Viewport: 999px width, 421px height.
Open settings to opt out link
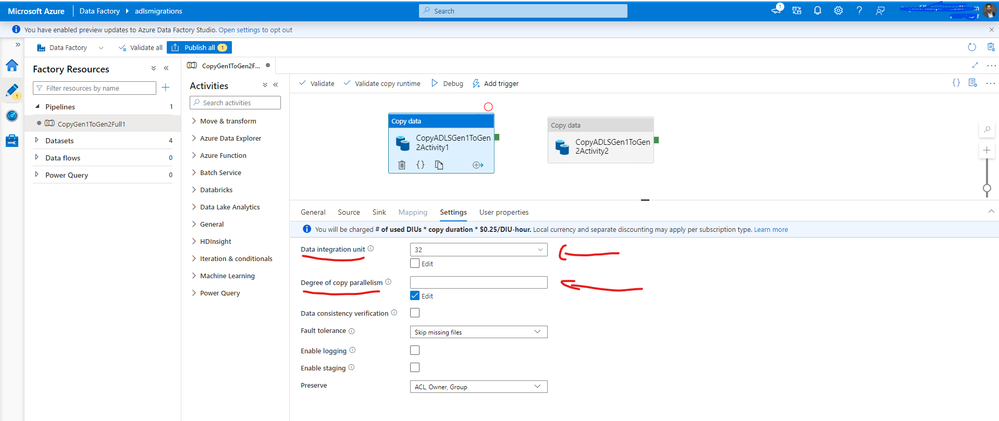click(255, 30)
